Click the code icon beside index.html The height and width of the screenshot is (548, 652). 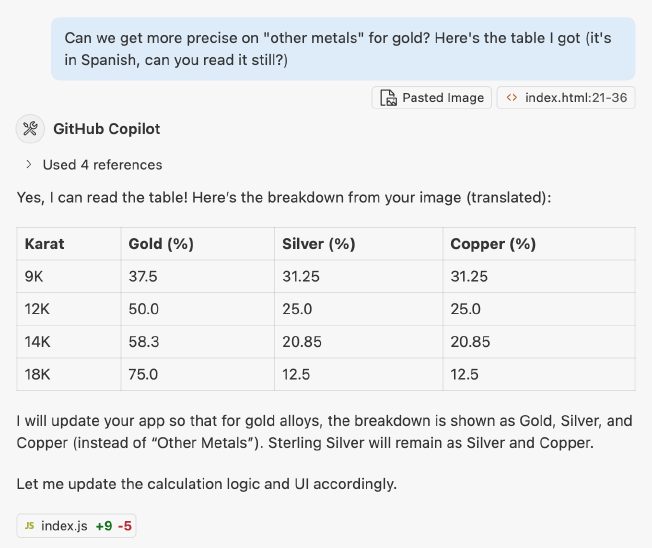511,98
